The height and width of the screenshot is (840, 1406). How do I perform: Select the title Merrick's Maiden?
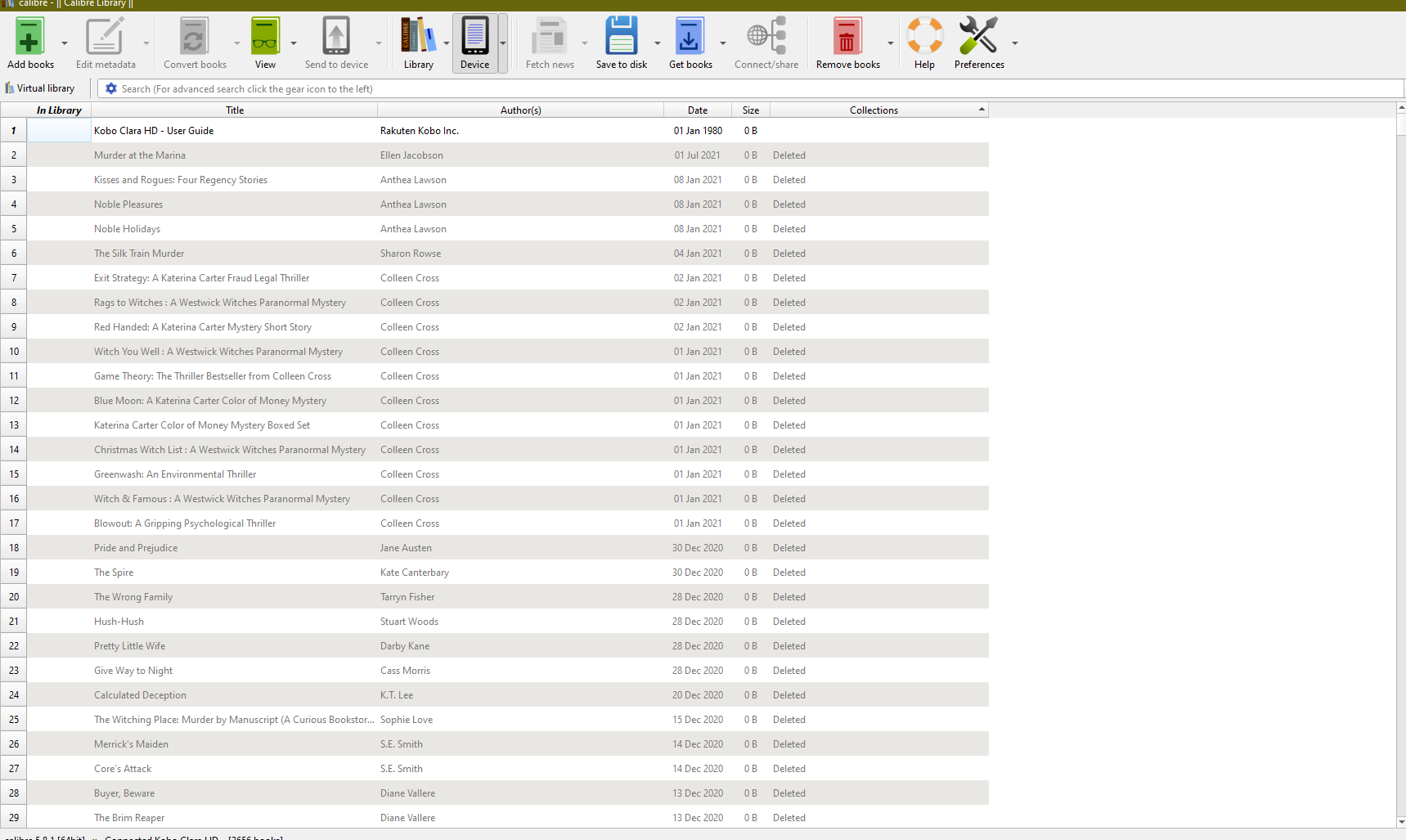(131, 744)
